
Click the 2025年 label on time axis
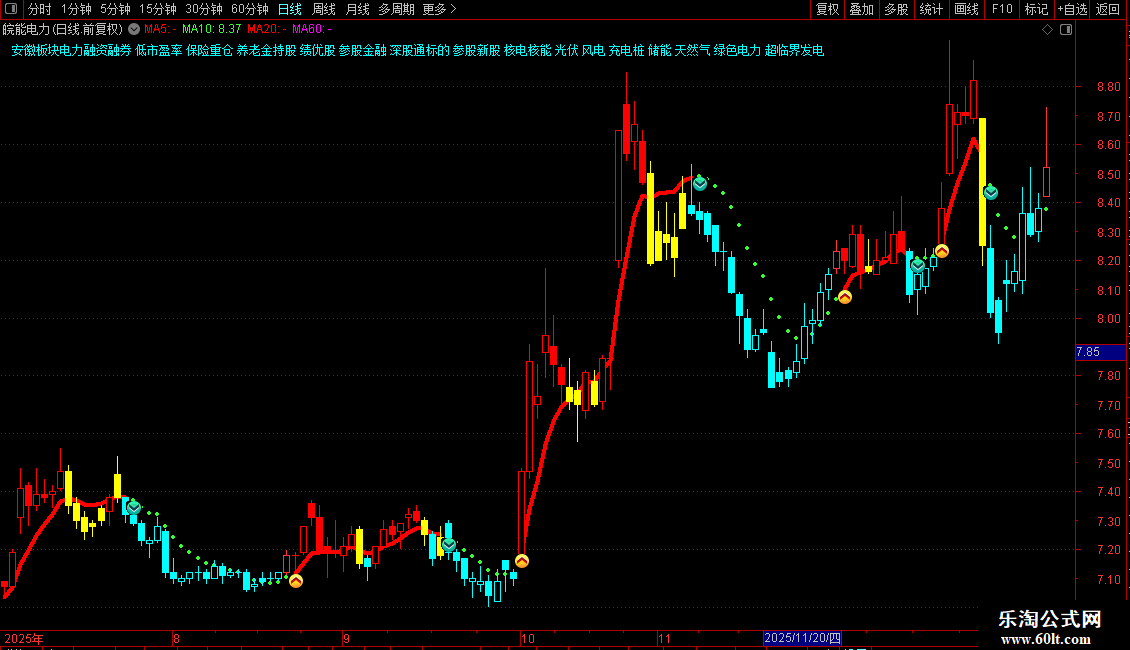click(24, 638)
